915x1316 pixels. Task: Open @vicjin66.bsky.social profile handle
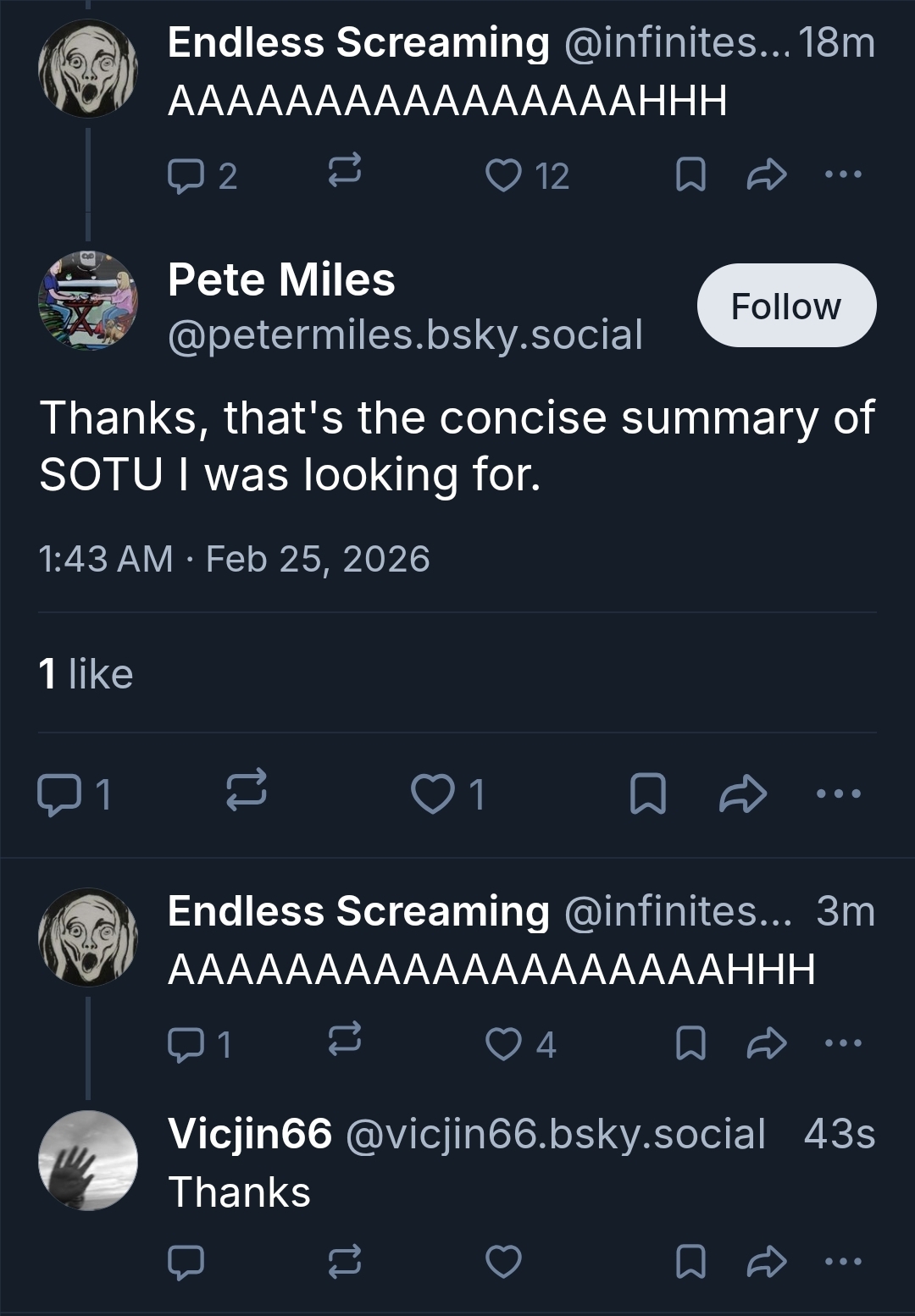tap(556, 1134)
